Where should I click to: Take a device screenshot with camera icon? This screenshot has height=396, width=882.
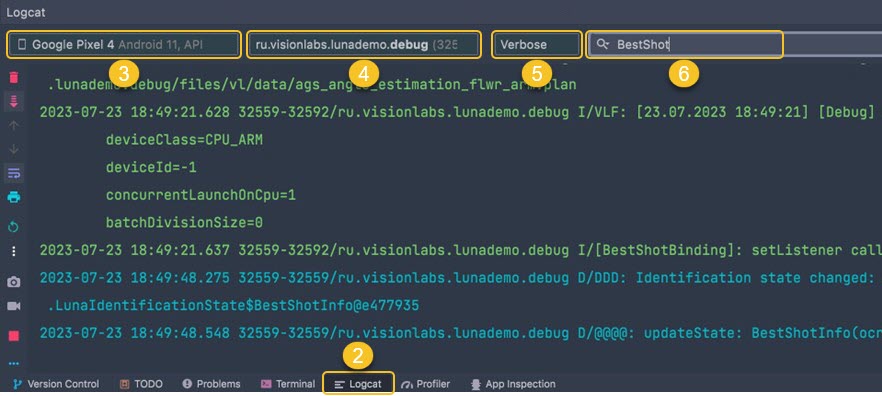(x=14, y=282)
